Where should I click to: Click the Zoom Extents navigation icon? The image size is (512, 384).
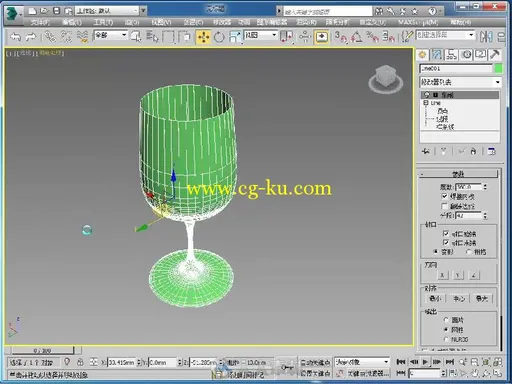pos(486,362)
